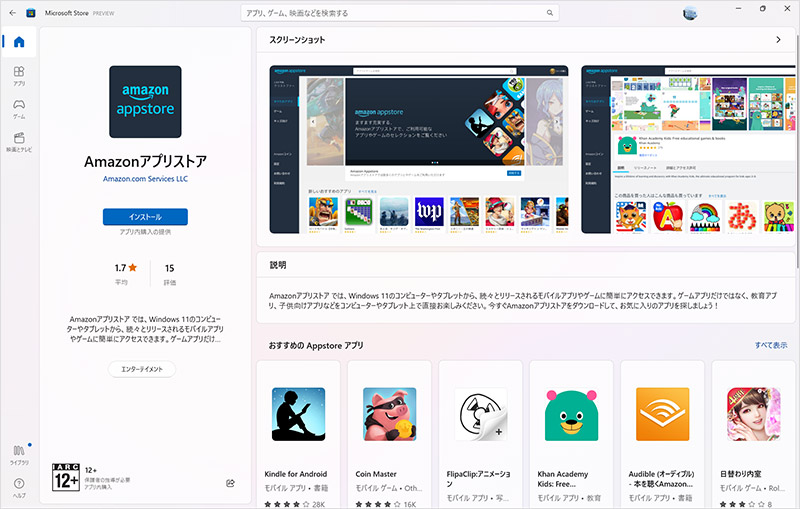Go back with the back arrow
The image size is (800, 509).
13,13
